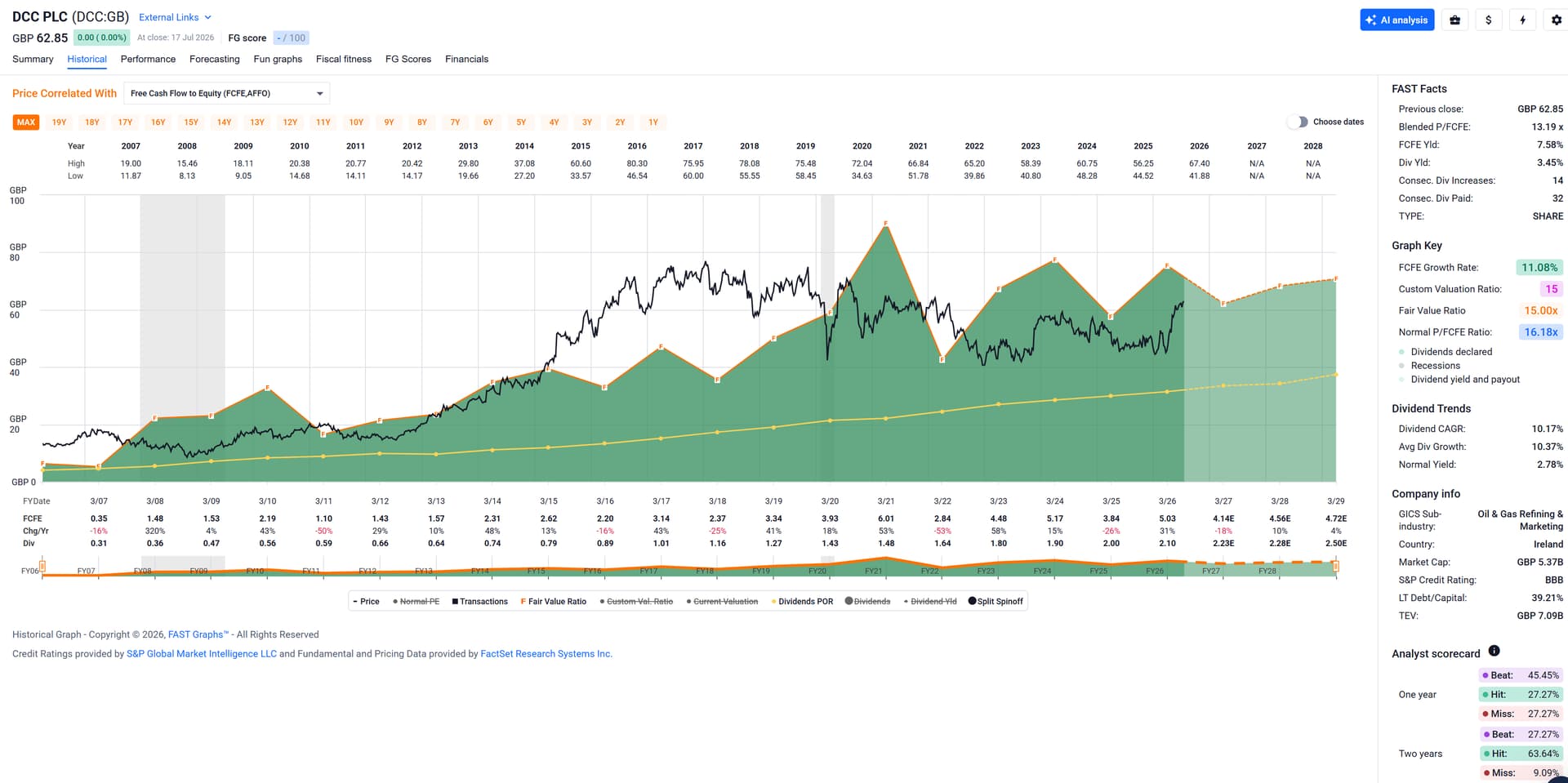Open the FG Scores tab
The width and height of the screenshot is (1568, 783).
pyautogui.click(x=408, y=59)
